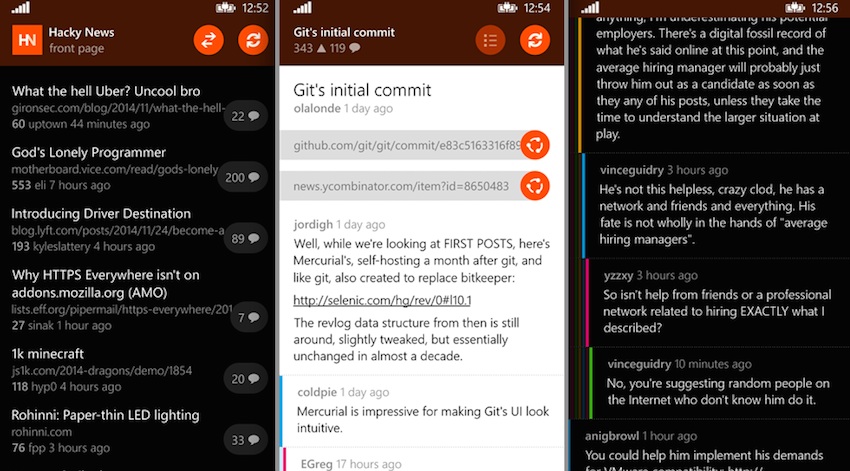
Task: Refresh the Git's initial commit thread
Action: [535, 40]
